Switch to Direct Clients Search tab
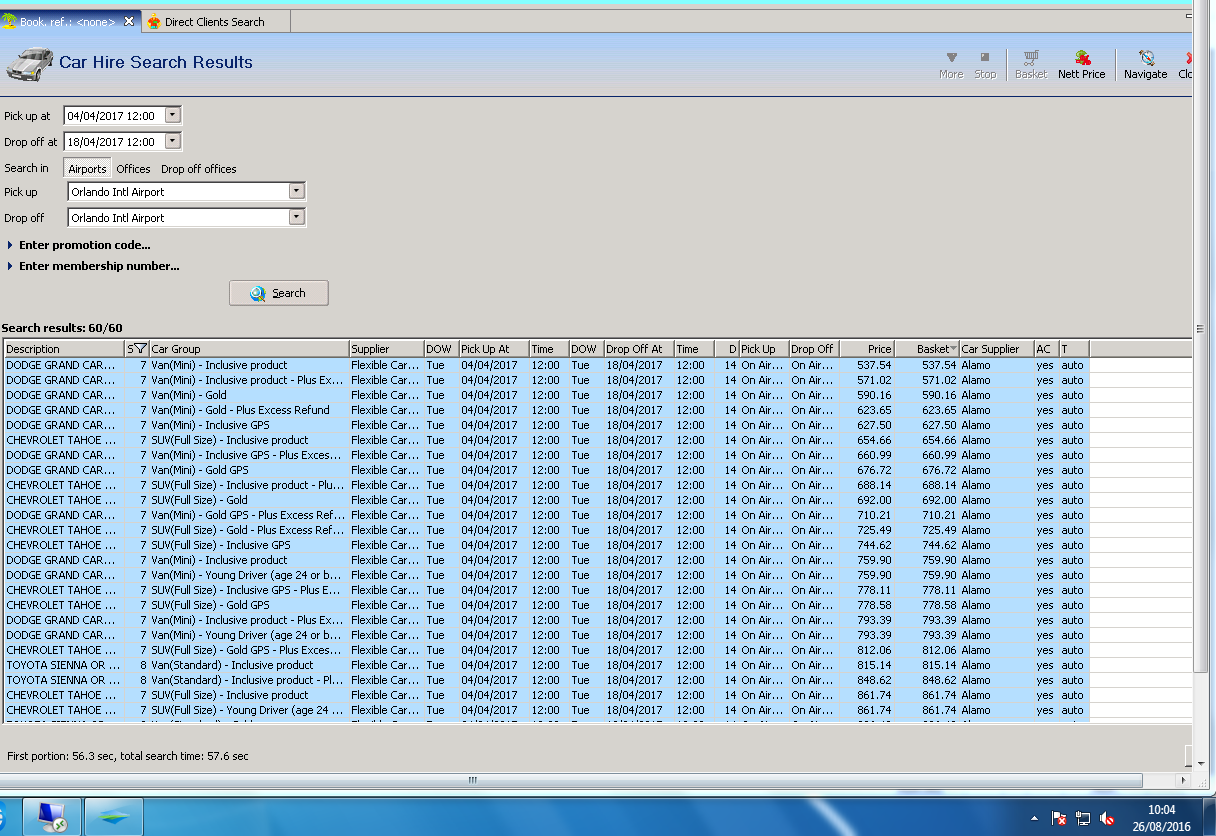 tap(214, 22)
